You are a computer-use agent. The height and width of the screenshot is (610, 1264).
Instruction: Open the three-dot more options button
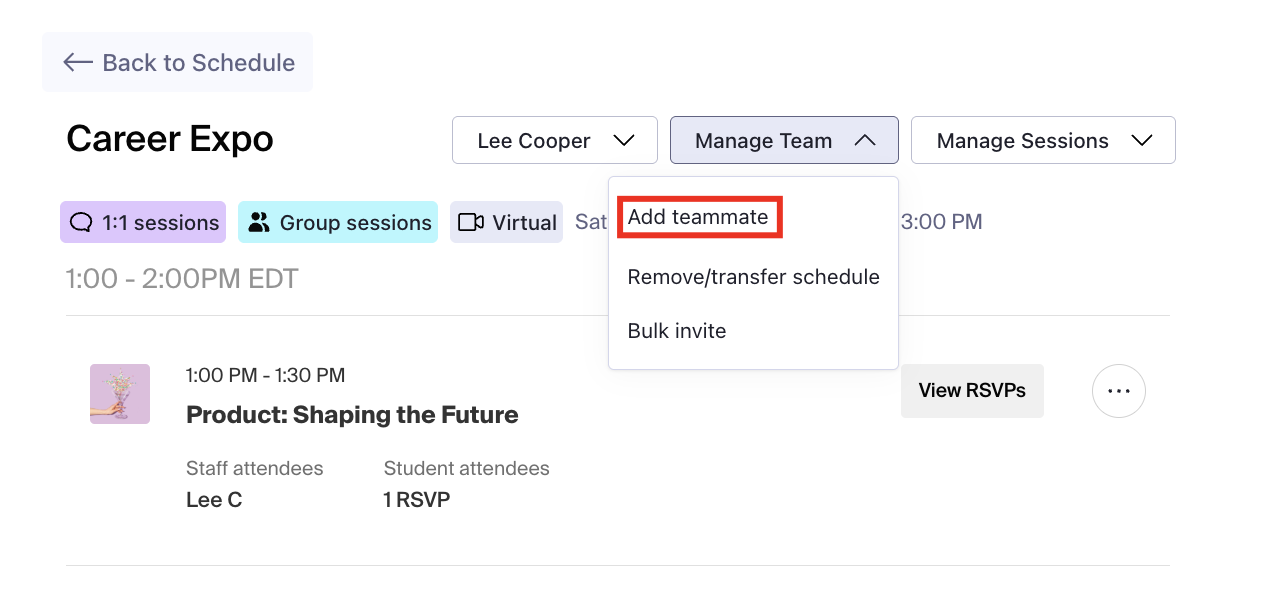click(1118, 391)
